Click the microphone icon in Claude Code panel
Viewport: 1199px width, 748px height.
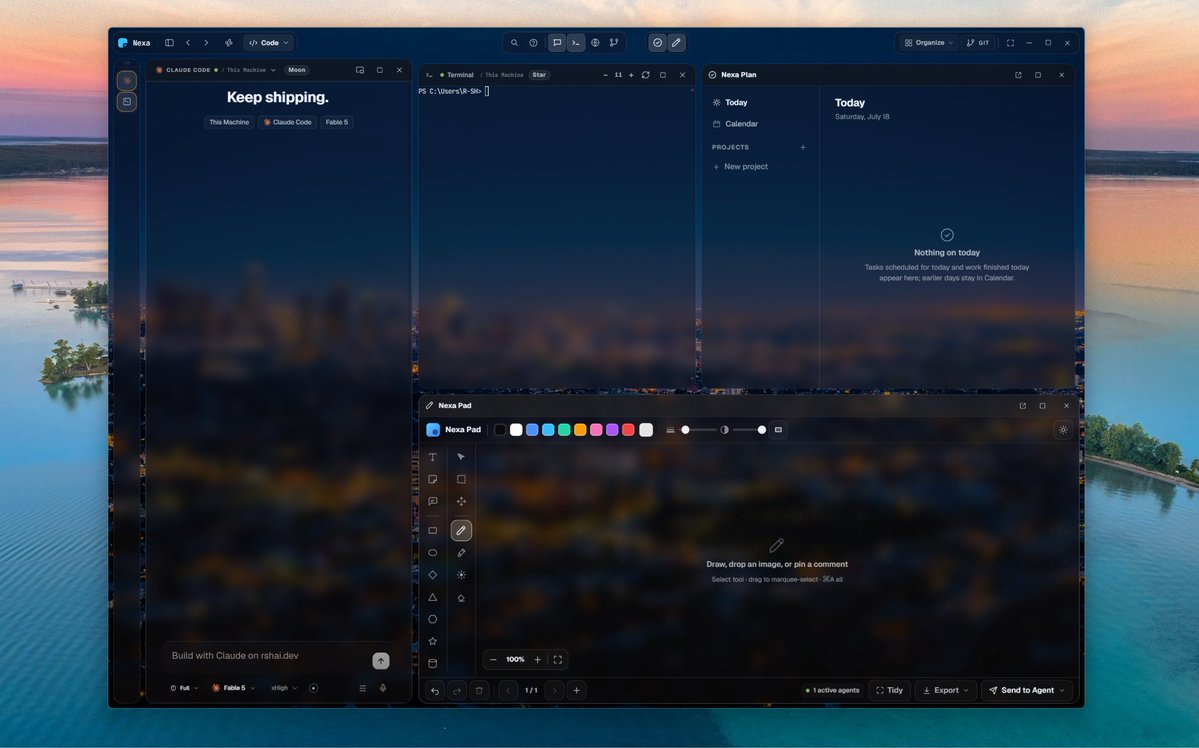point(383,688)
